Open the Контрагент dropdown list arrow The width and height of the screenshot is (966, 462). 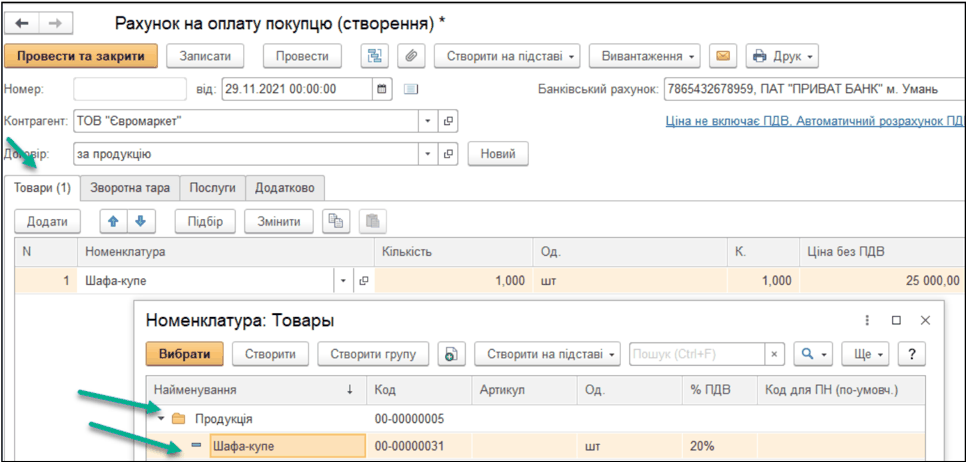click(428, 122)
